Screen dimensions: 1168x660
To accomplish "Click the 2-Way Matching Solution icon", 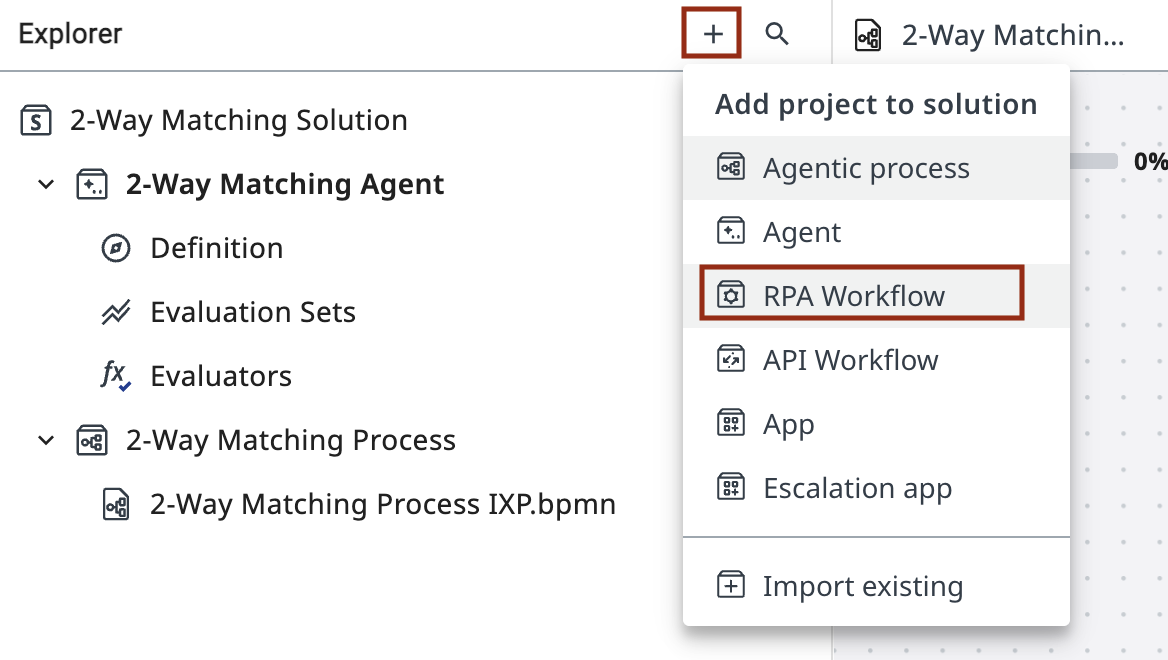I will (x=36, y=120).
